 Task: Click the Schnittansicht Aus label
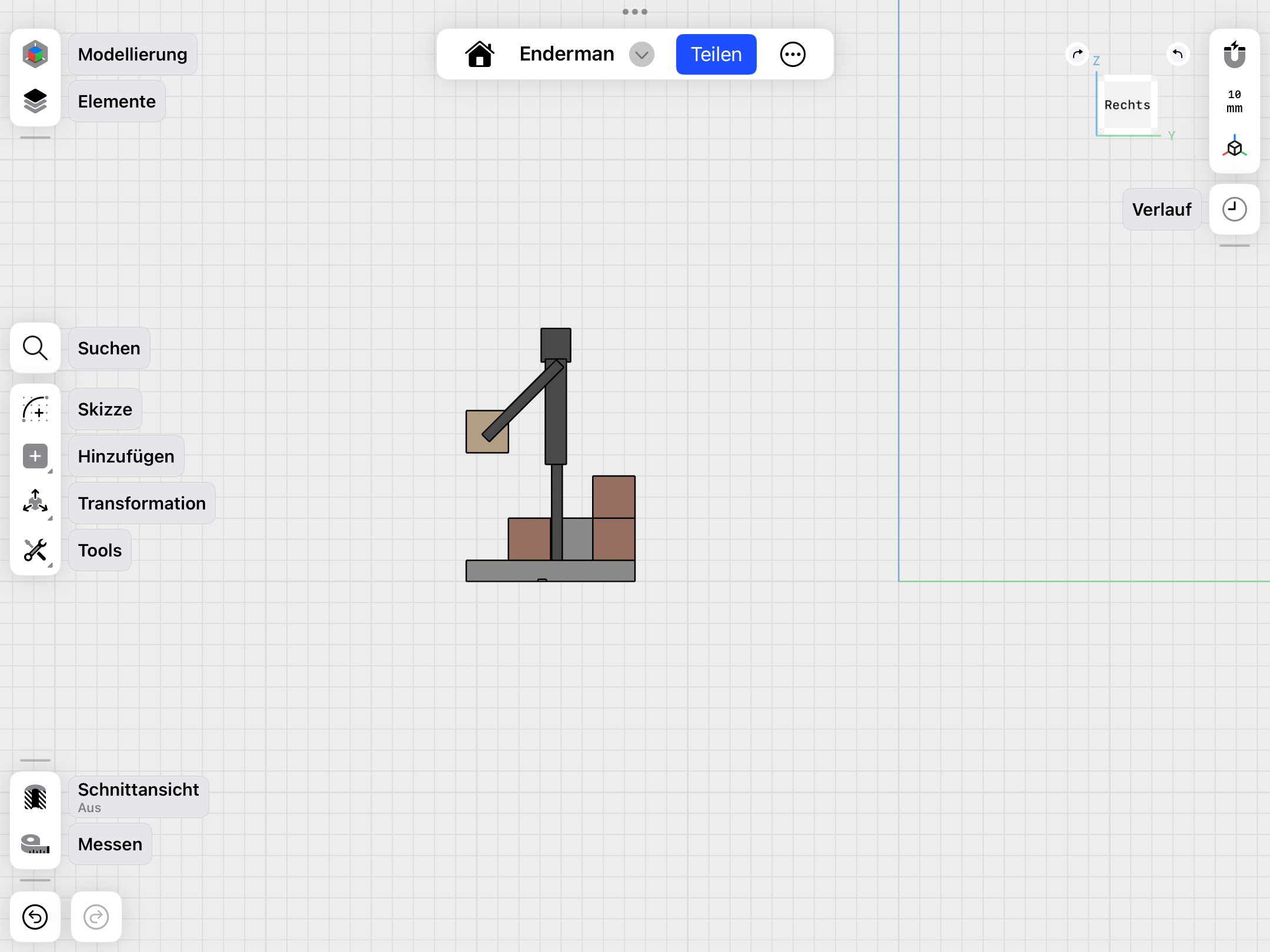[139, 797]
